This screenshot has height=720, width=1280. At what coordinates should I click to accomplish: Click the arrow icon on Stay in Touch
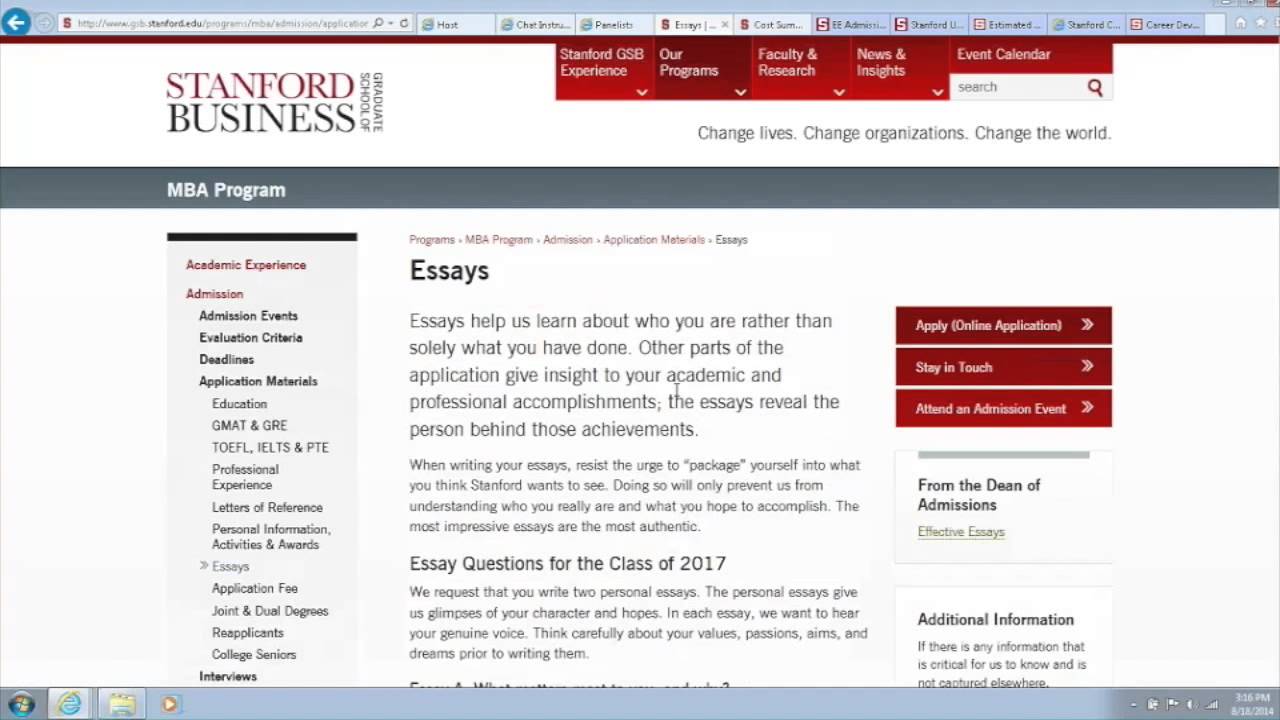1087,366
